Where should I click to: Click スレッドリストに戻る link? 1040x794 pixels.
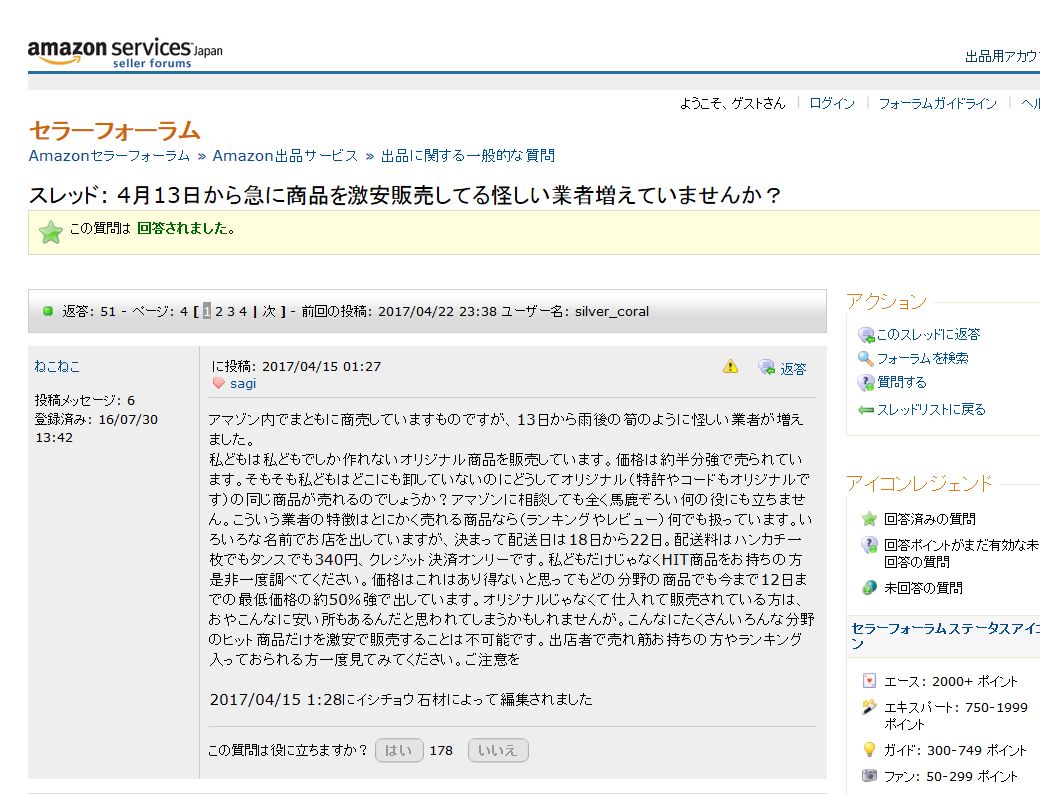pos(931,410)
